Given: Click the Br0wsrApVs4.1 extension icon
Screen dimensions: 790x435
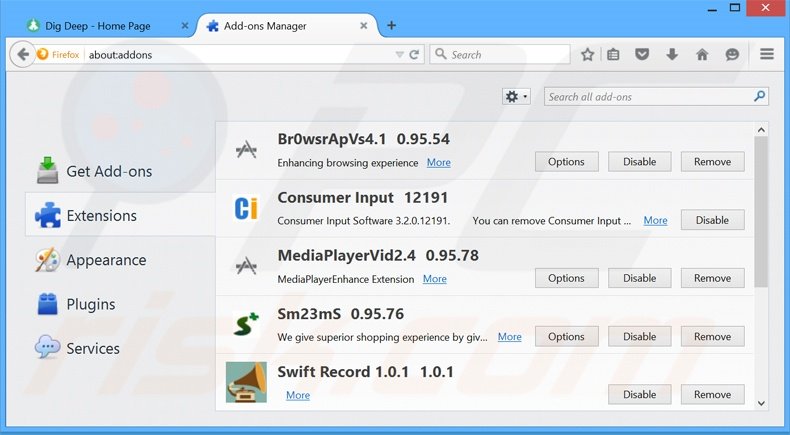Looking at the screenshot, I should (x=246, y=150).
